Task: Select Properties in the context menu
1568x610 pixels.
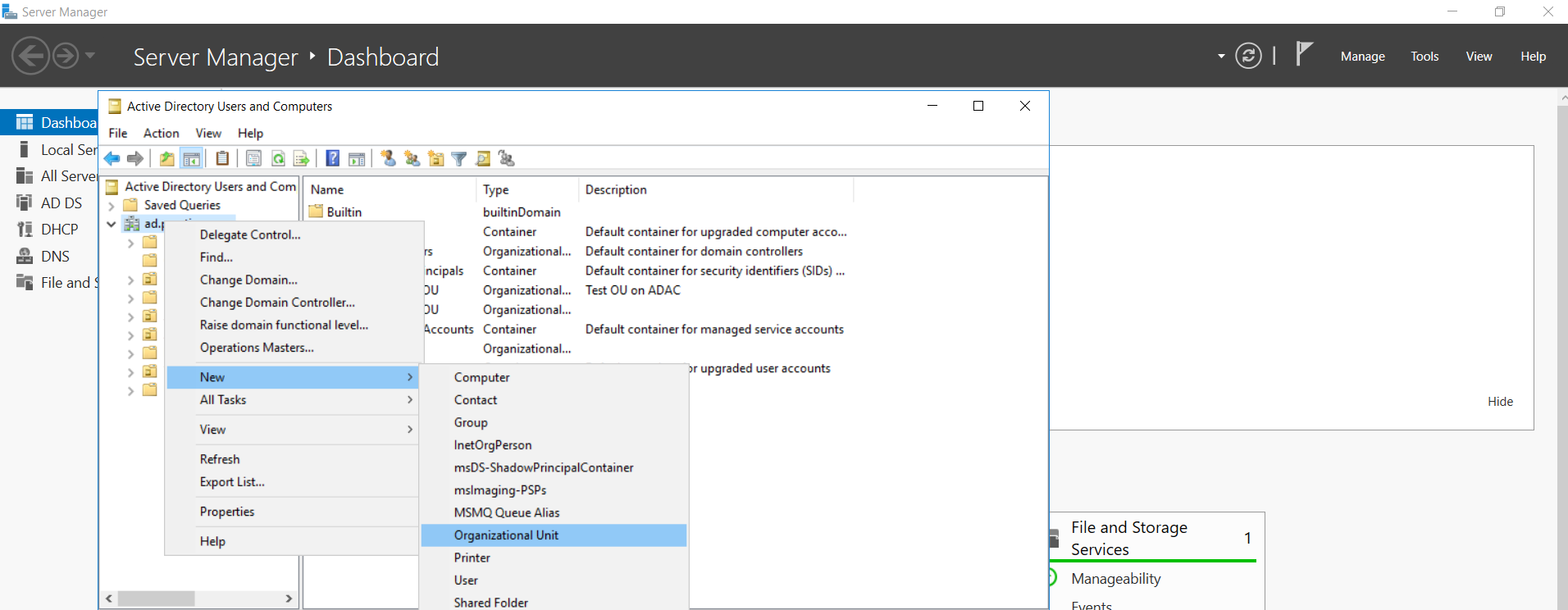Action: pyautogui.click(x=292, y=512)
